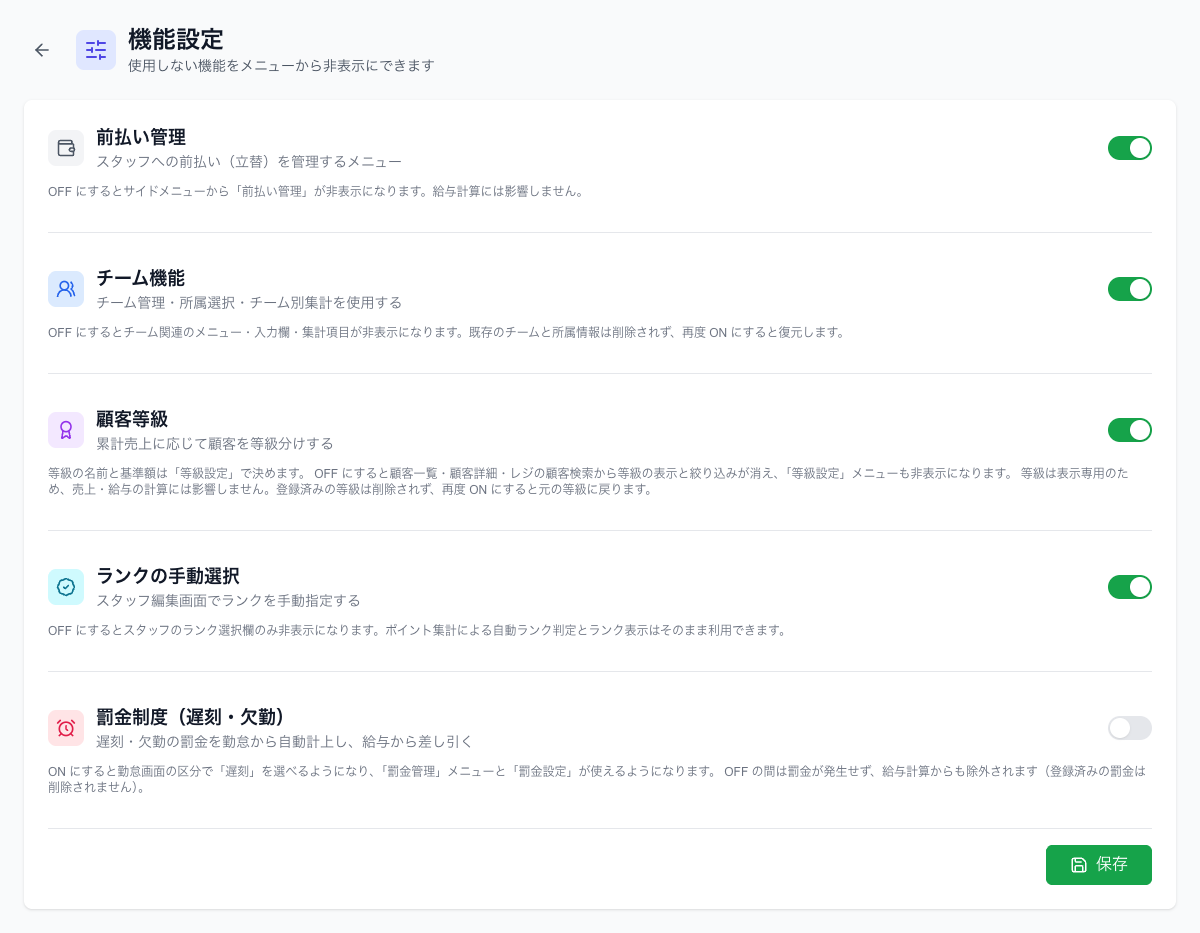Click the ランクの手動選択 heading

(x=168, y=576)
